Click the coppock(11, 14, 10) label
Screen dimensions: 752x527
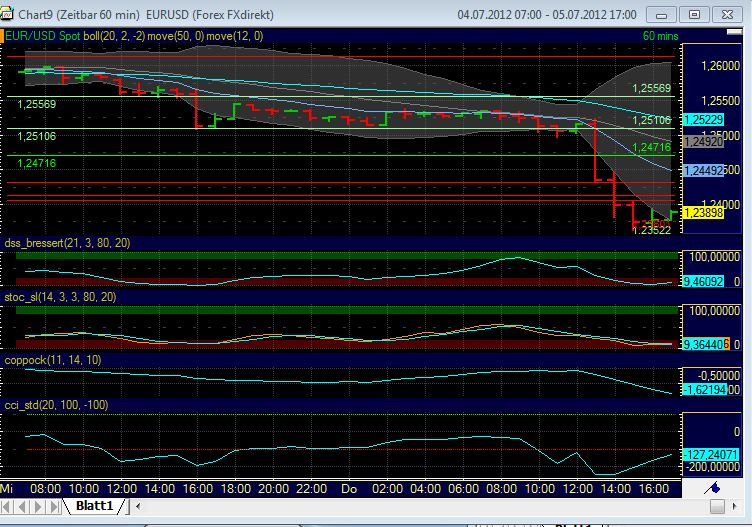[53, 360]
